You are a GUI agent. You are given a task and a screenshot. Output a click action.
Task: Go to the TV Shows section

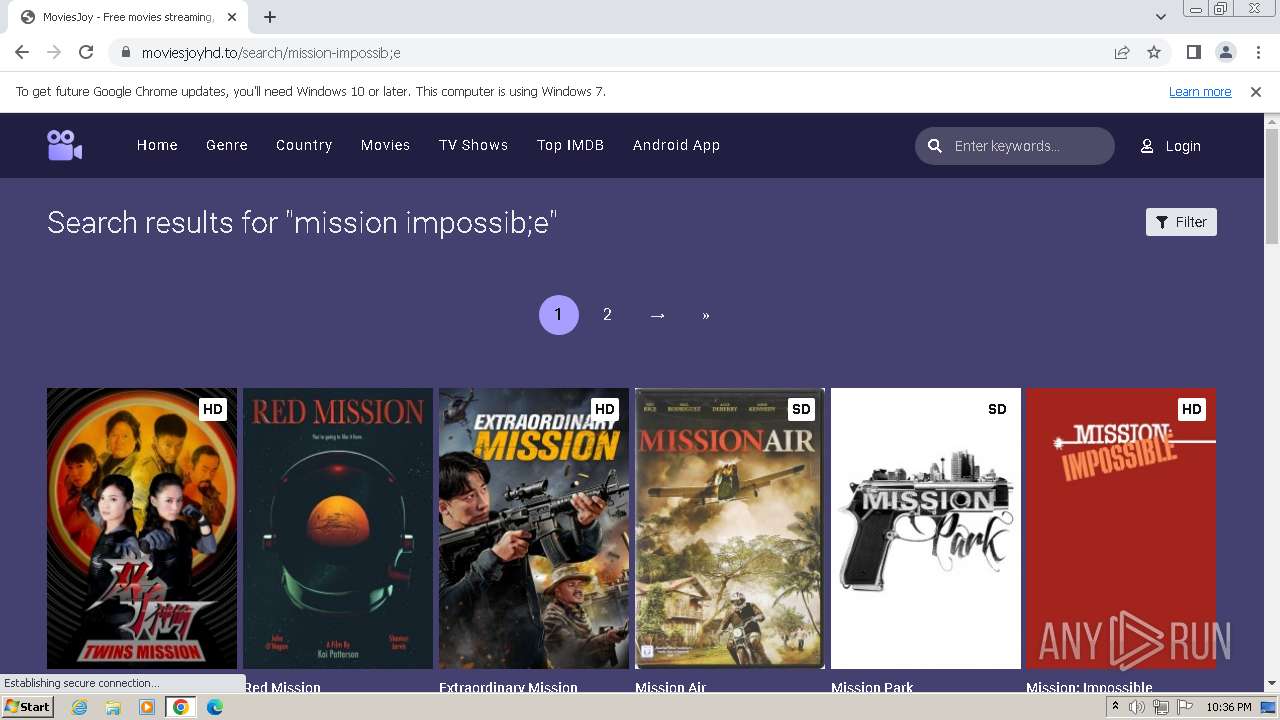[x=473, y=145]
